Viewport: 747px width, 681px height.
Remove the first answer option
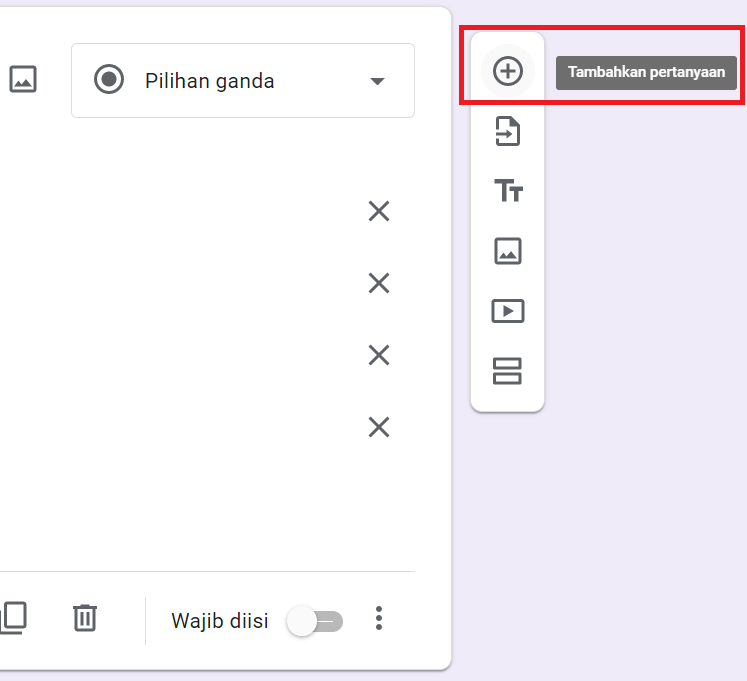[379, 211]
